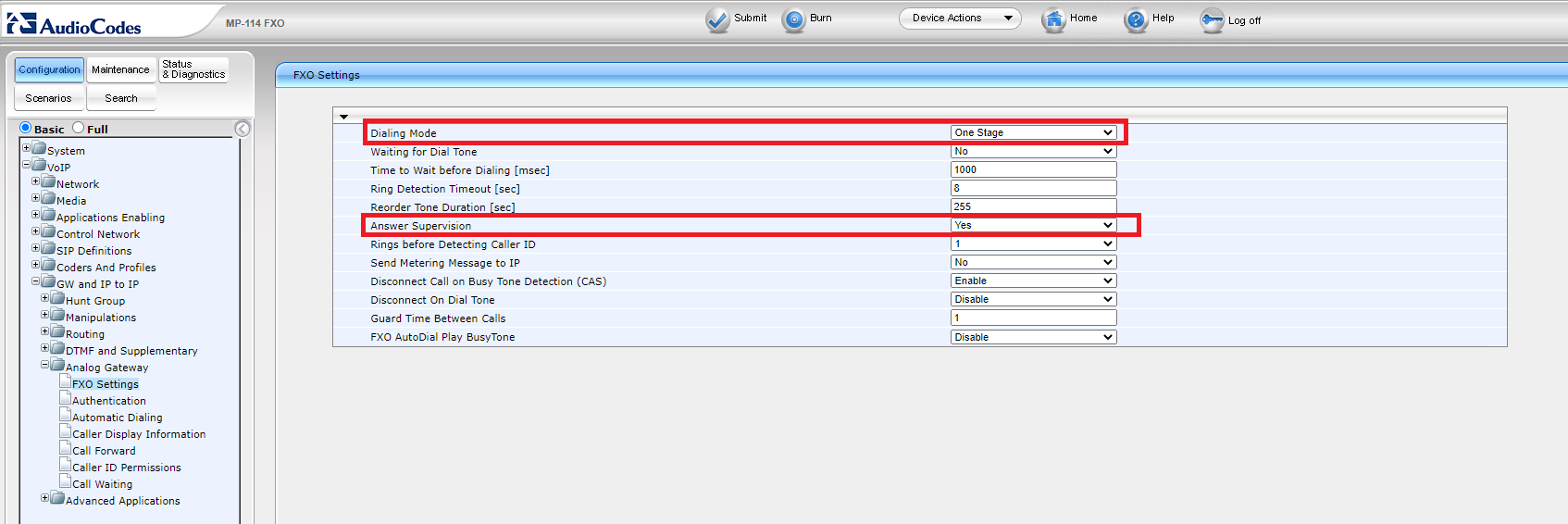The image size is (1568, 524).
Task: Click the Home house icon
Action: click(1053, 20)
